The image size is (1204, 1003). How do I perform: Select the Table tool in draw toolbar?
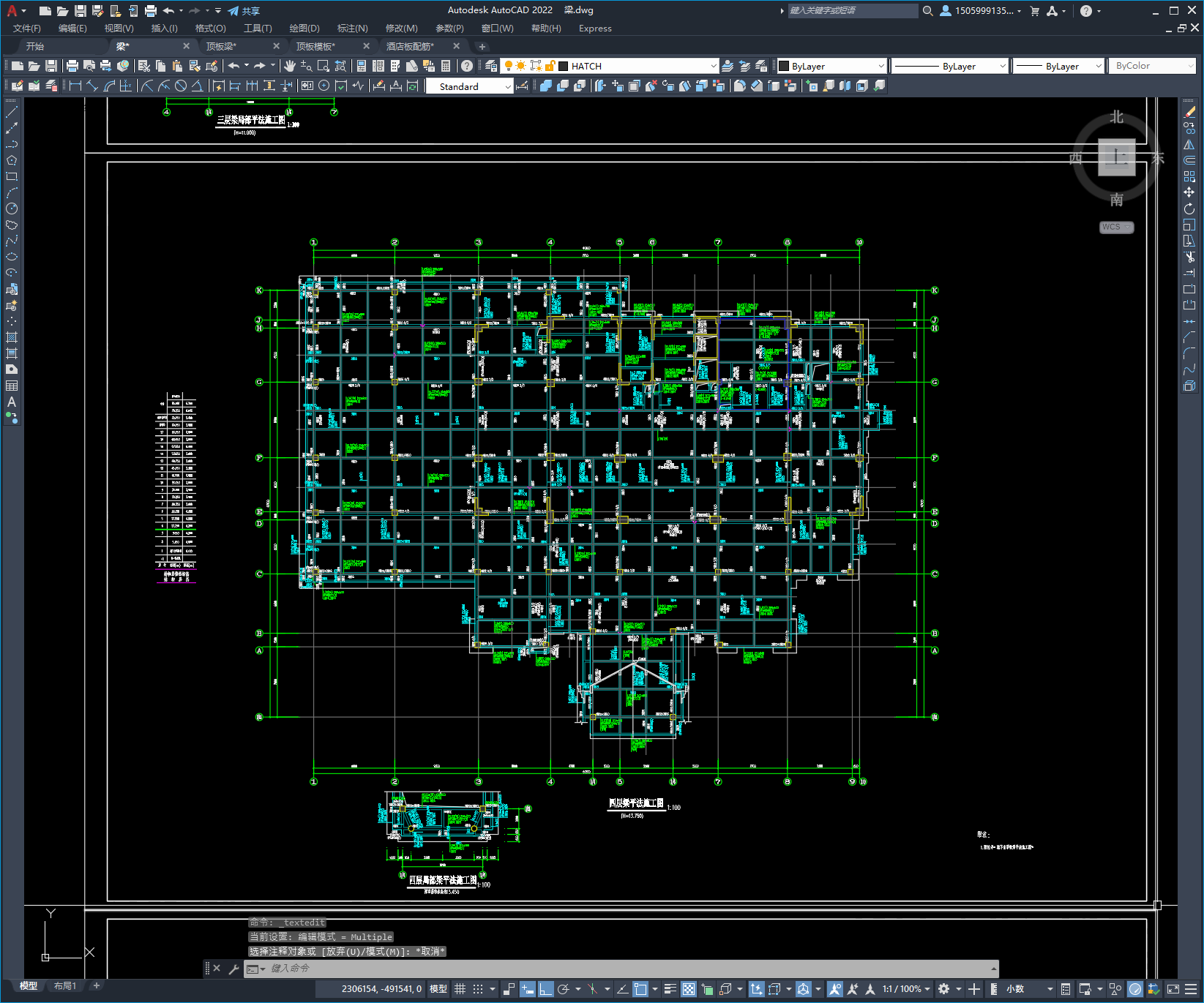click(12, 386)
